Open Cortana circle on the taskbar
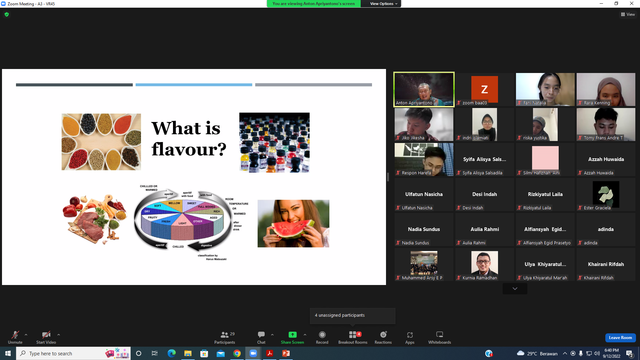Viewport: 640px width, 360px height. coord(138,353)
